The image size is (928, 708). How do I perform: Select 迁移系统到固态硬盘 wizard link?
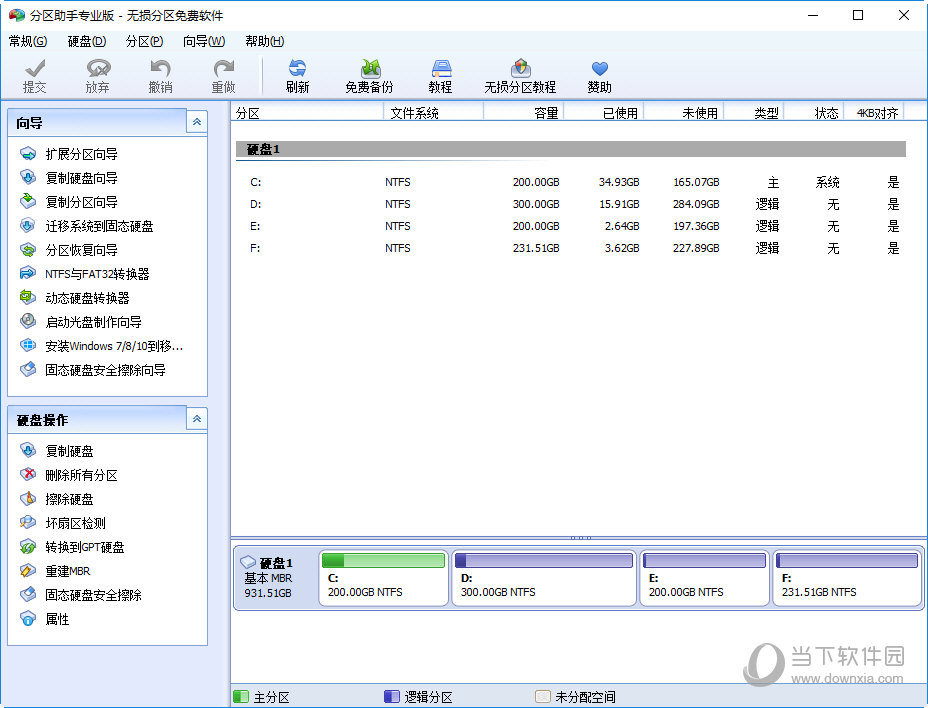[99, 226]
